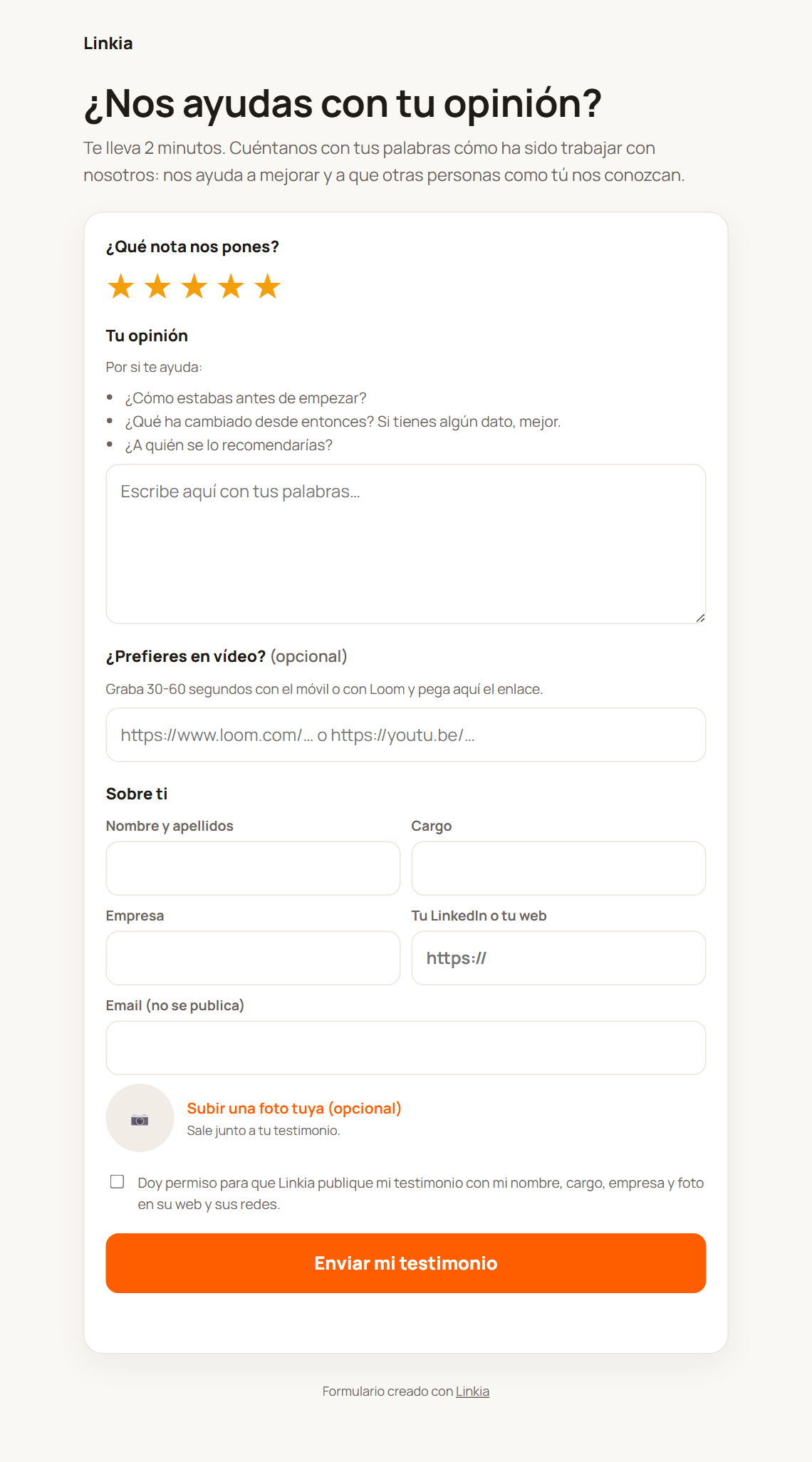The height and width of the screenshot is (1462, 812).
Task: Select the first rating star
Action: (121, 287)
